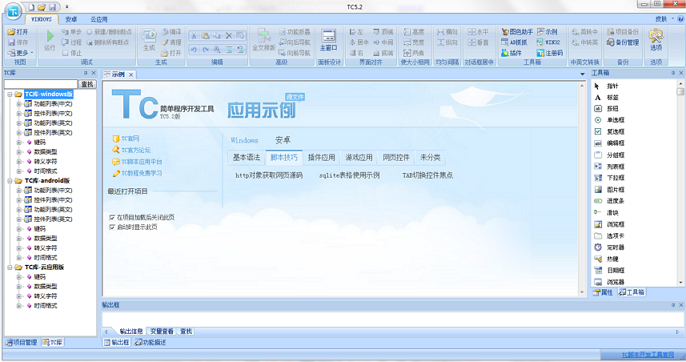Select the 游戏应用 examples tab

[x=359, y=158]
